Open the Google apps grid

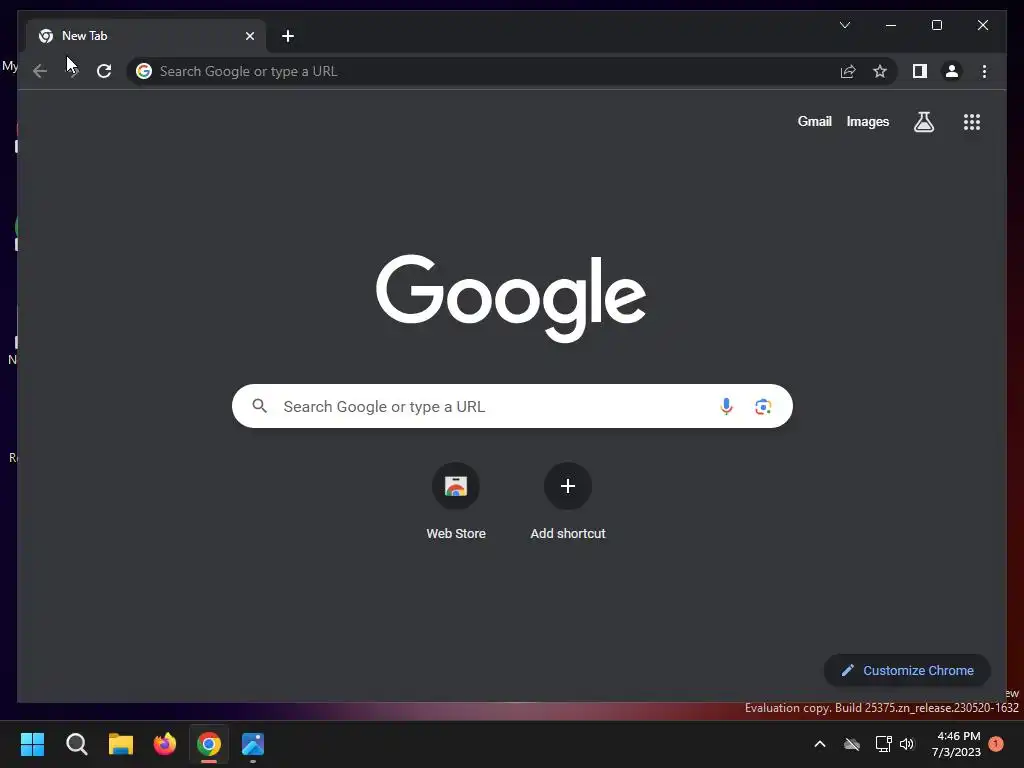pos(972,121)
